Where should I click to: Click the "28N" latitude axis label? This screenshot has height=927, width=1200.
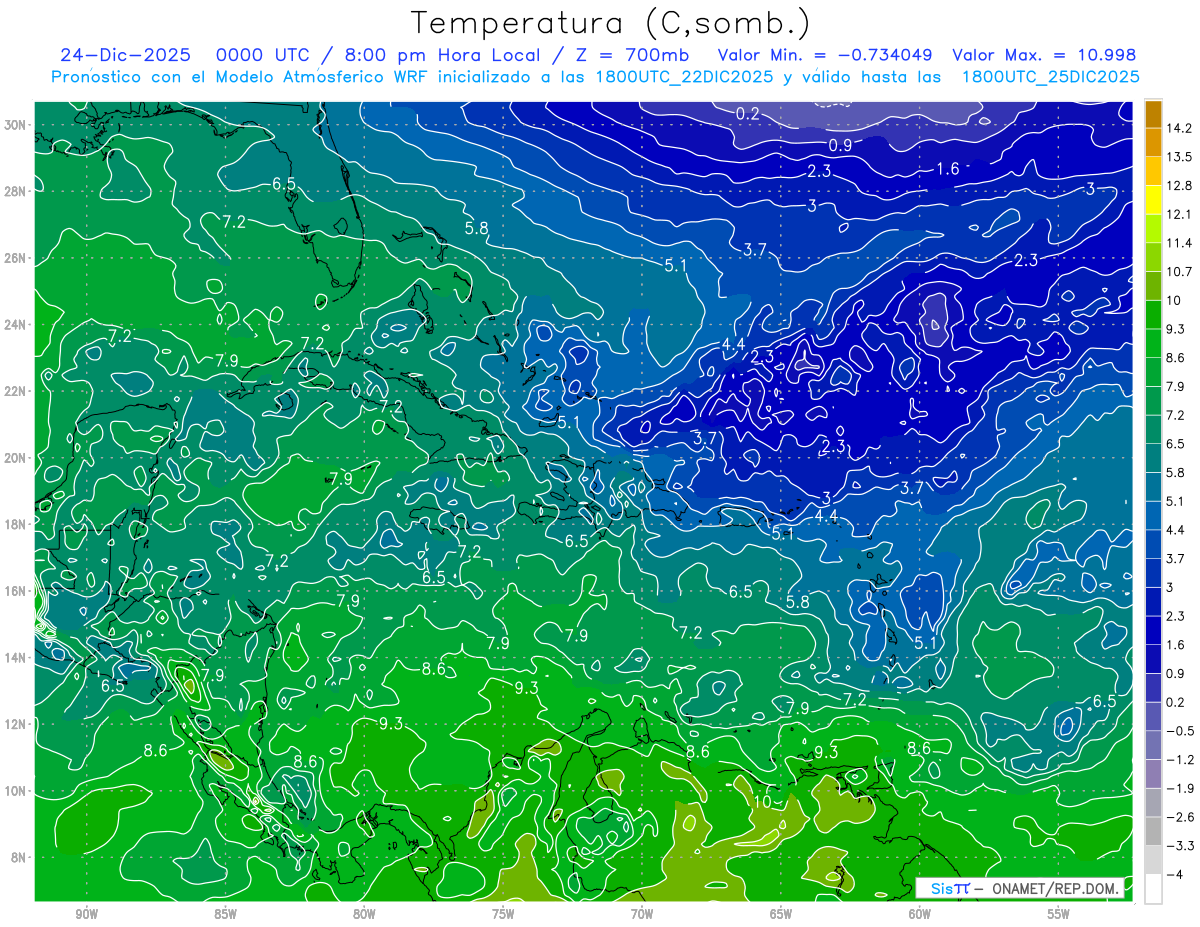pyautogui.click(x=17, y=191)
